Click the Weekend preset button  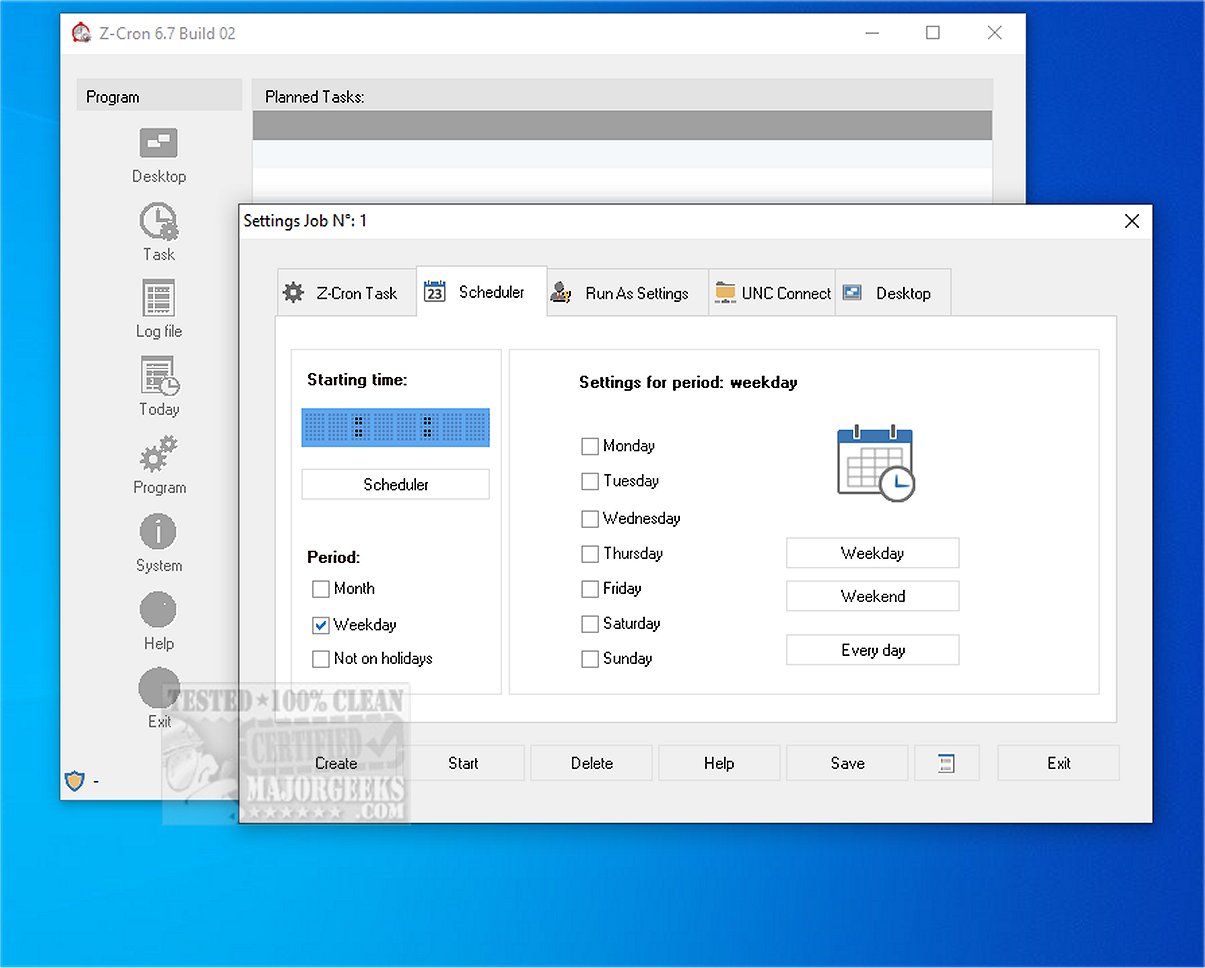[x=873, y=596]
